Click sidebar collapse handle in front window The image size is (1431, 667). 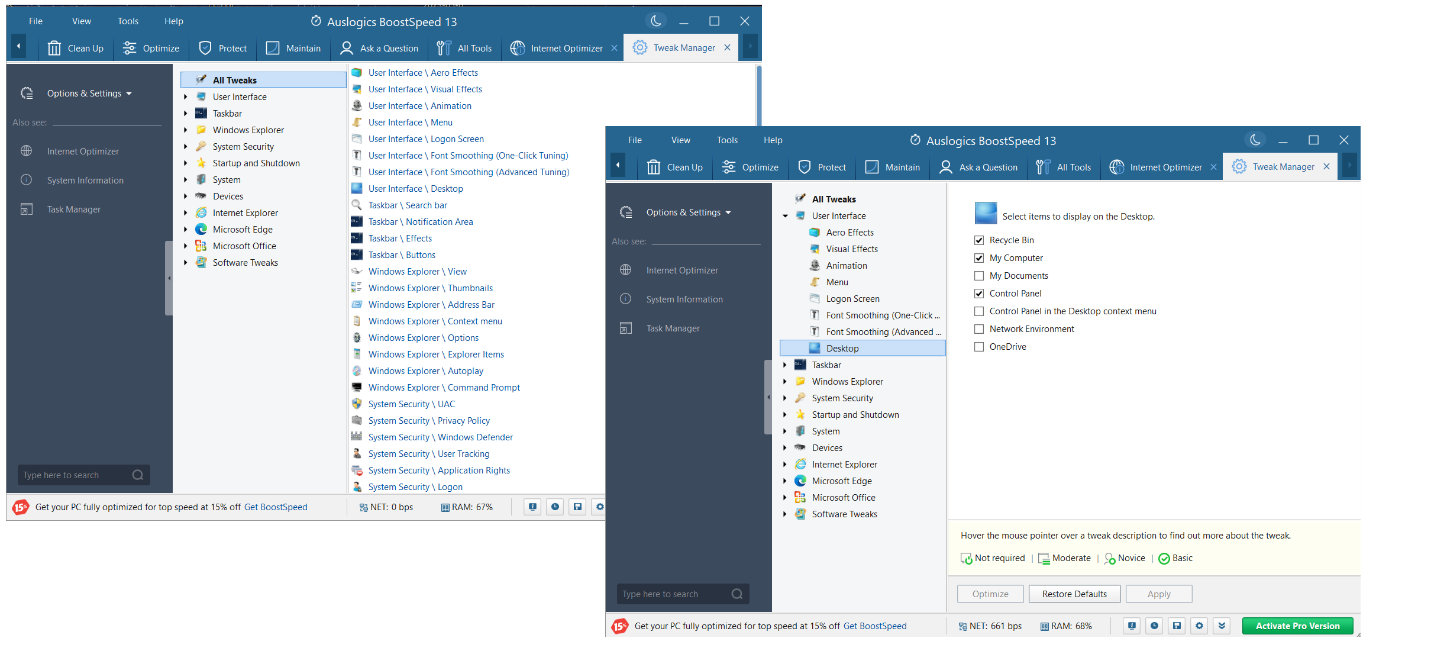(768, 397)
